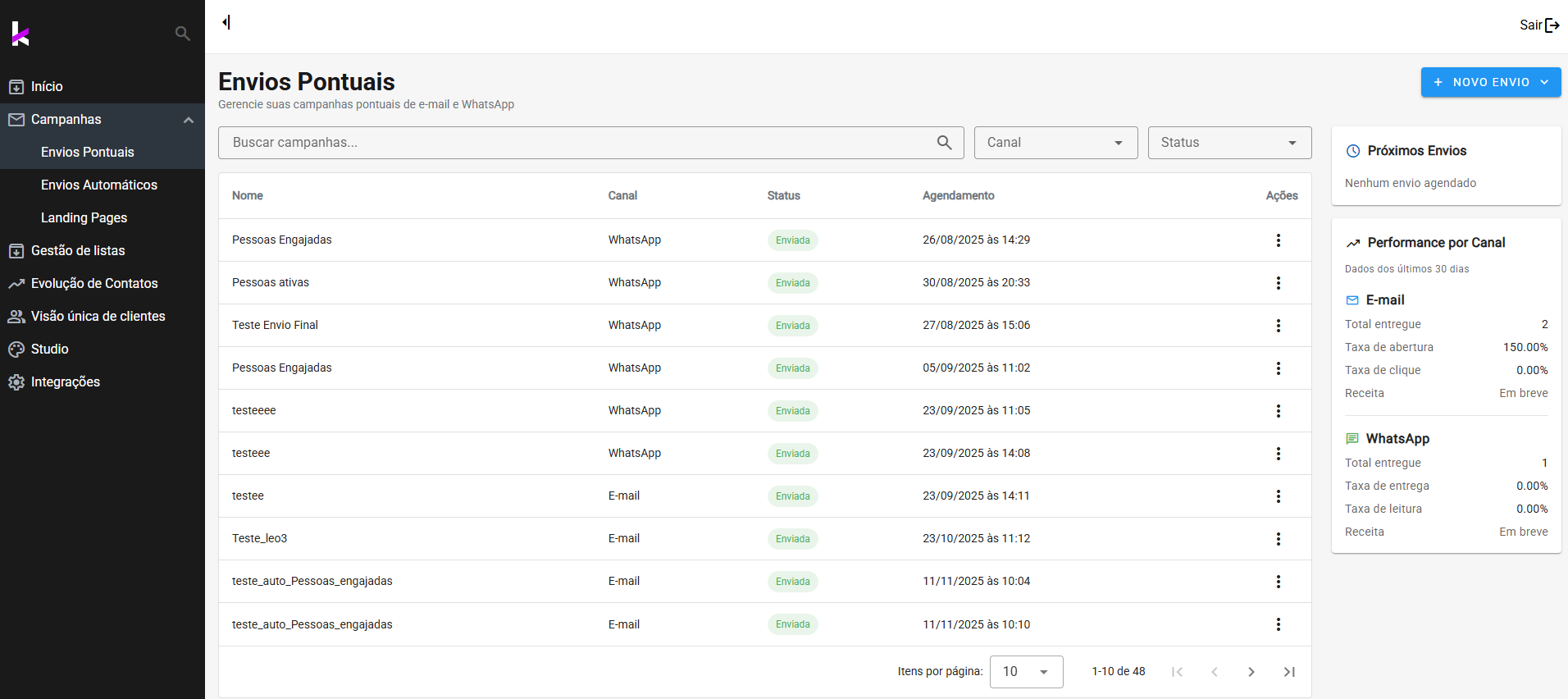
Task: Open the Studio section
Action: point(49,349)
